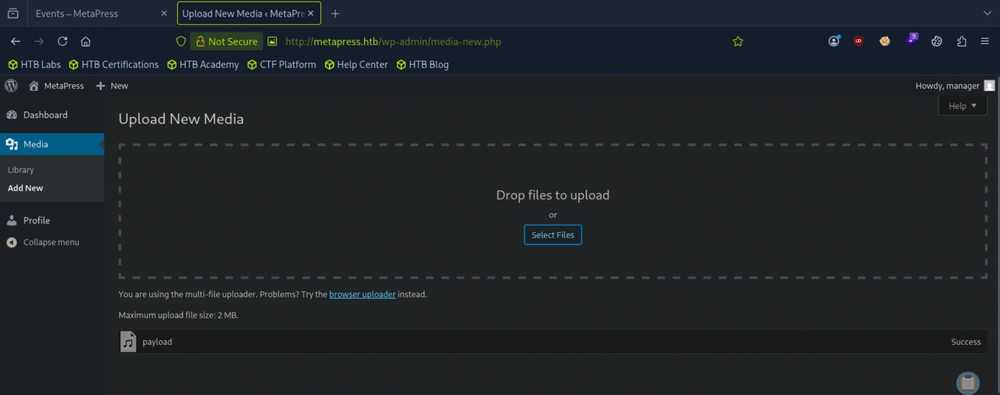
Task: Click the payload audio file icon
Action: point(128,341)
